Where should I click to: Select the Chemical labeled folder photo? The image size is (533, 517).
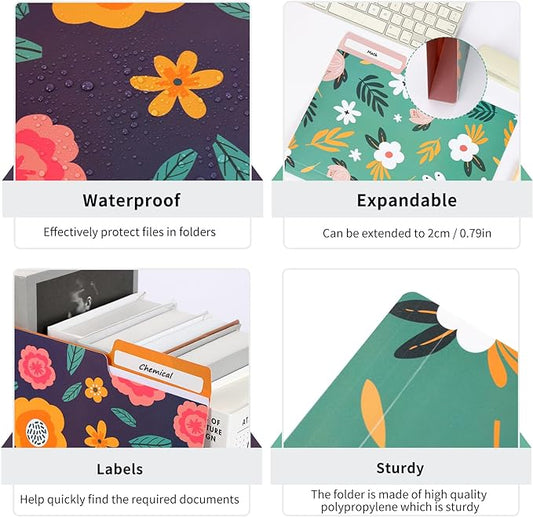pyautogui.click(x=132, y=358)
